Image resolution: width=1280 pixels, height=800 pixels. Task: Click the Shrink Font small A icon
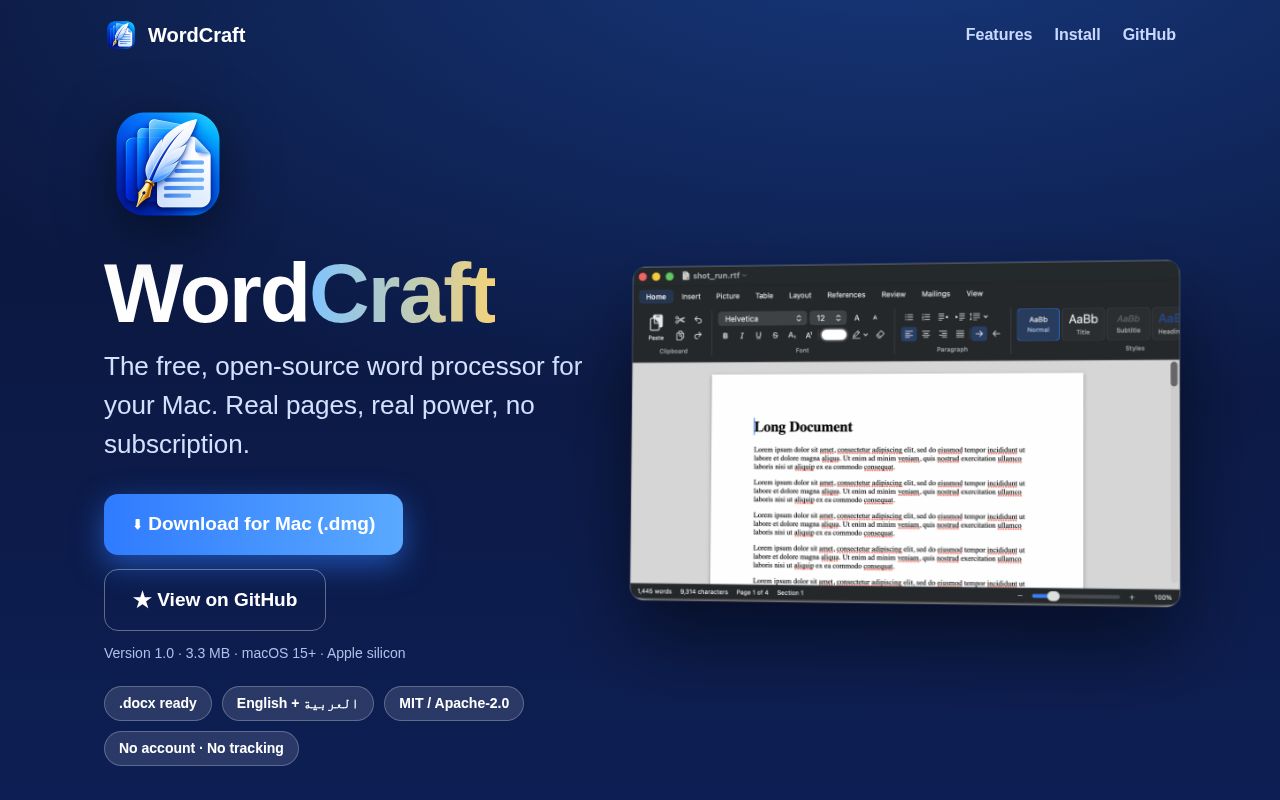click(875, 317)
